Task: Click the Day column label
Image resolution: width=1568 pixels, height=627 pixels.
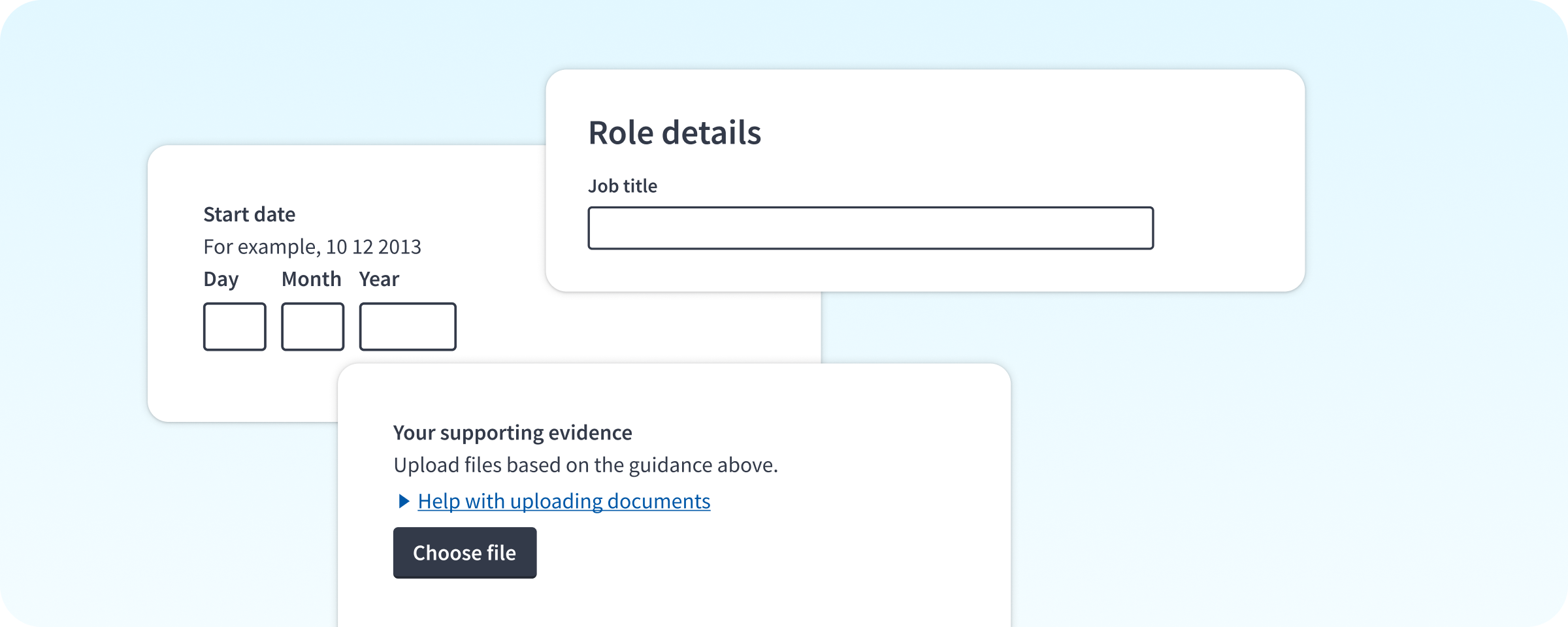Action: point(221,279)
